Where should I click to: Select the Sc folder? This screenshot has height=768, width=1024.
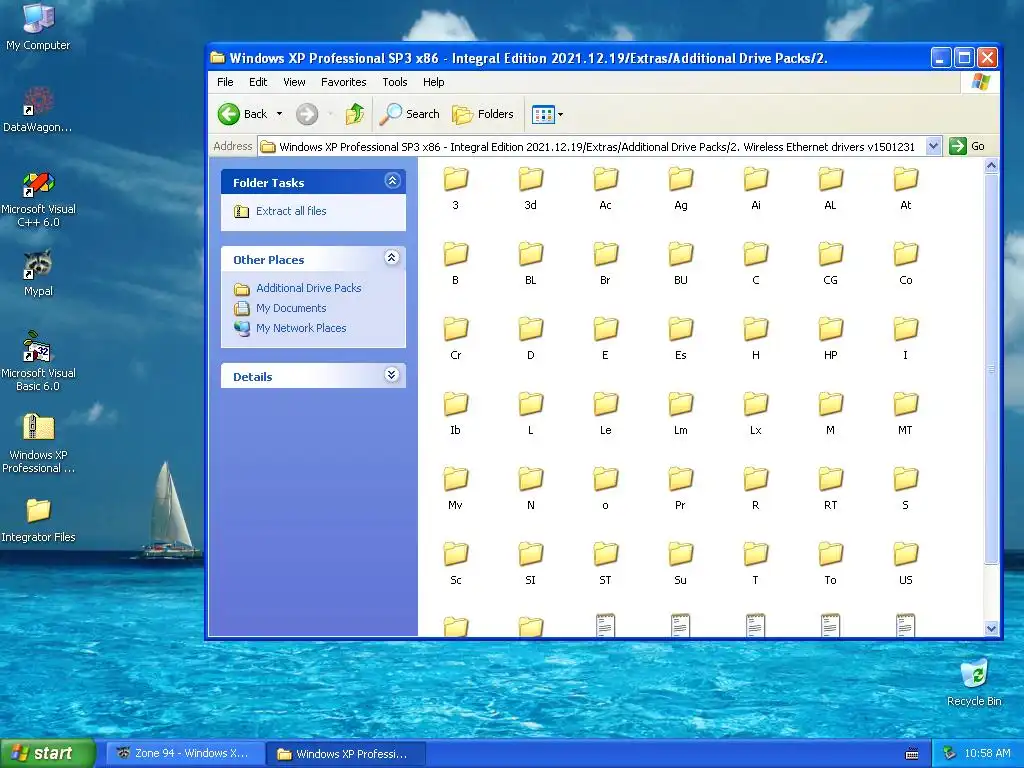click(x=455, y=564)
